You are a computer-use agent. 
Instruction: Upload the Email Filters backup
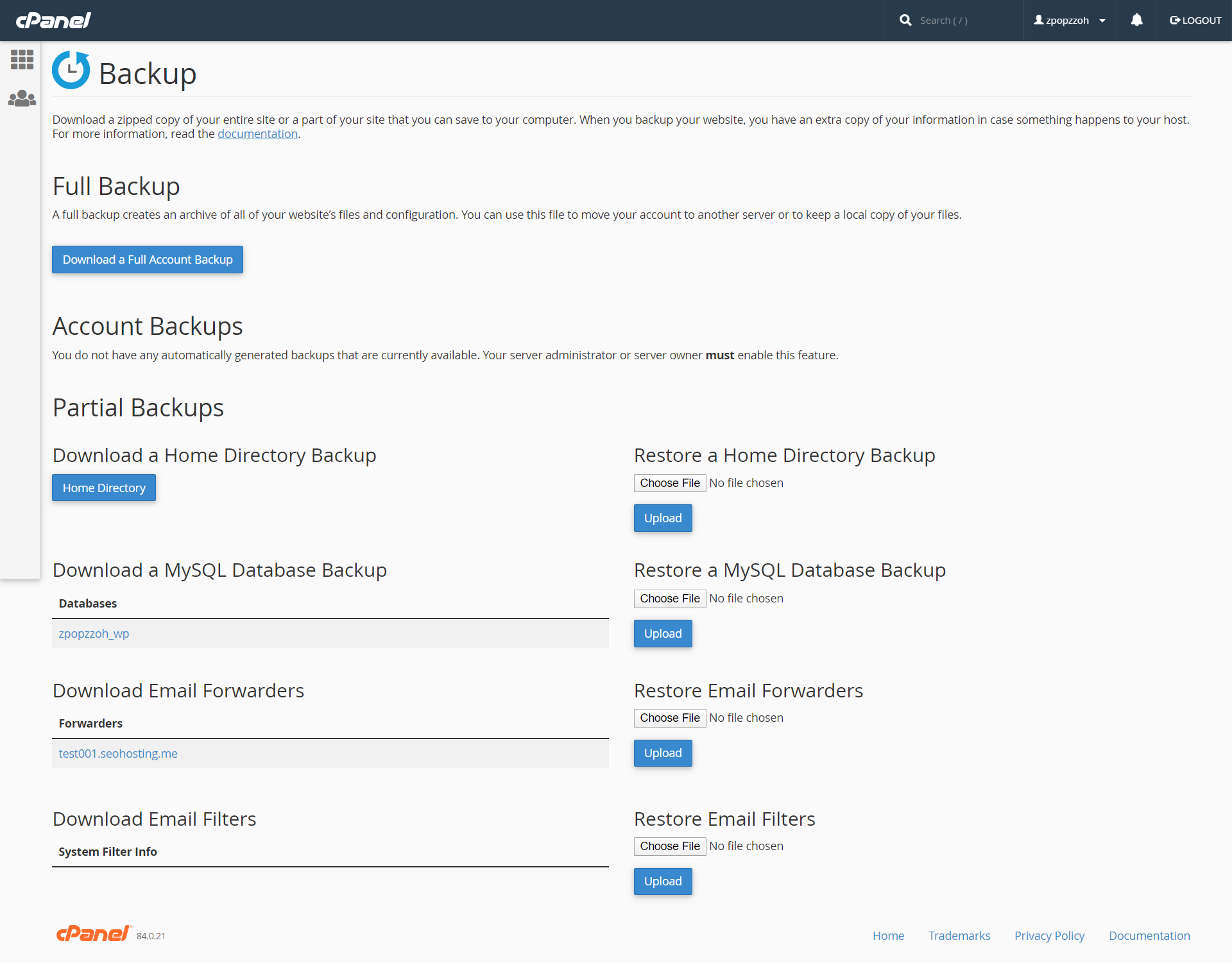pos(663,881)
